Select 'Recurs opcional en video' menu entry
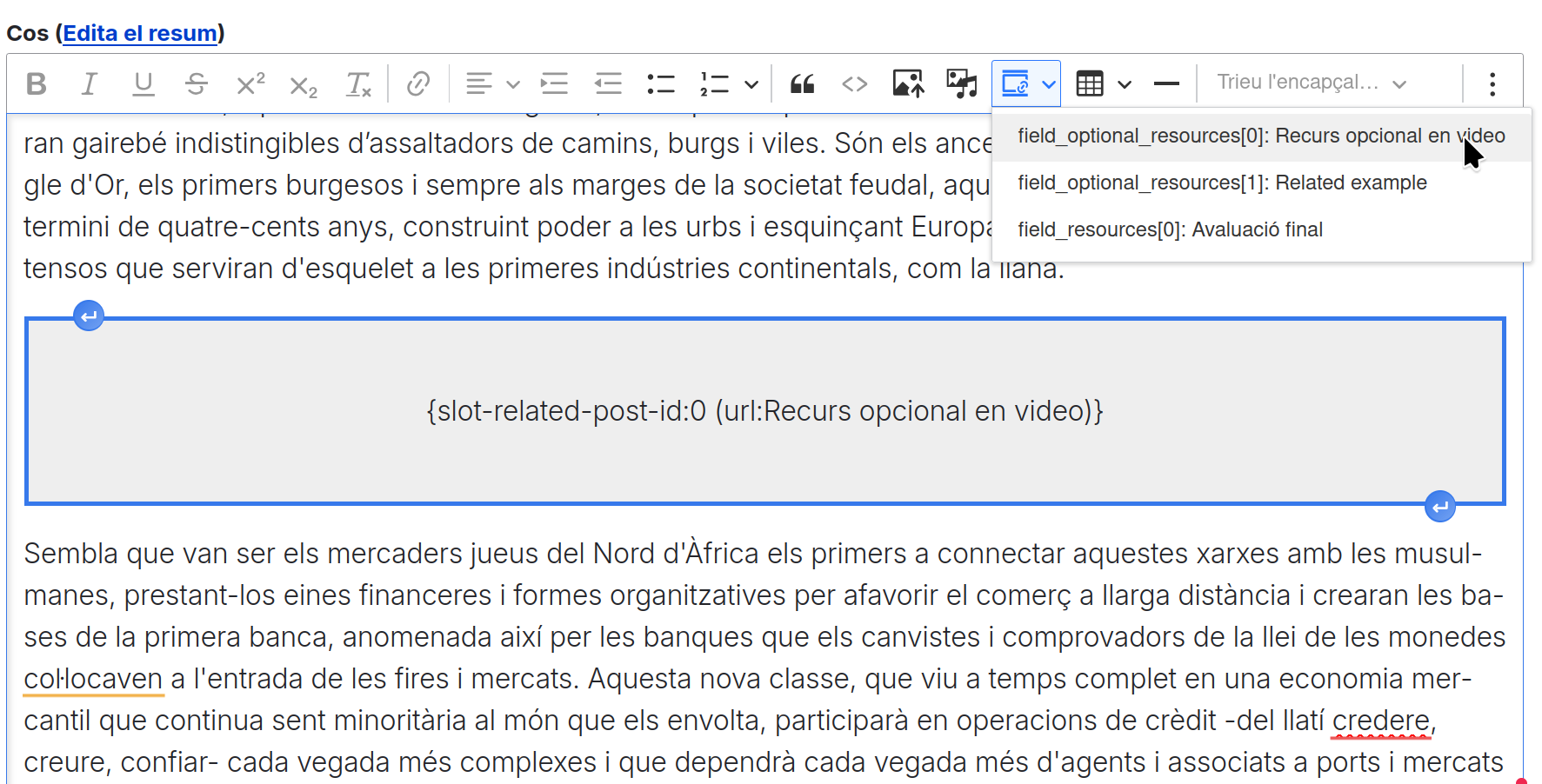The height and width of the screenshot is (784, 1542). pos(1261,136)
